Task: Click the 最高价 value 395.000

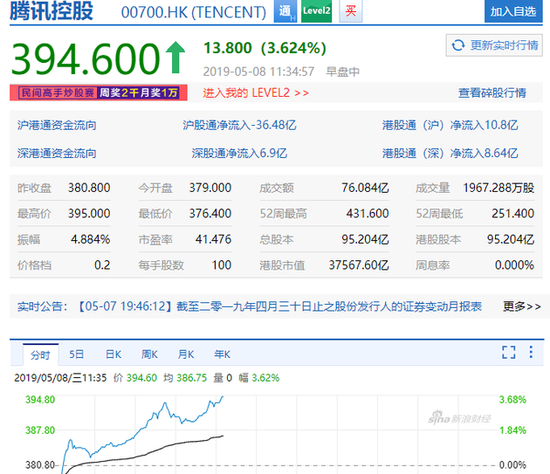Action: (x=89, y=213)
